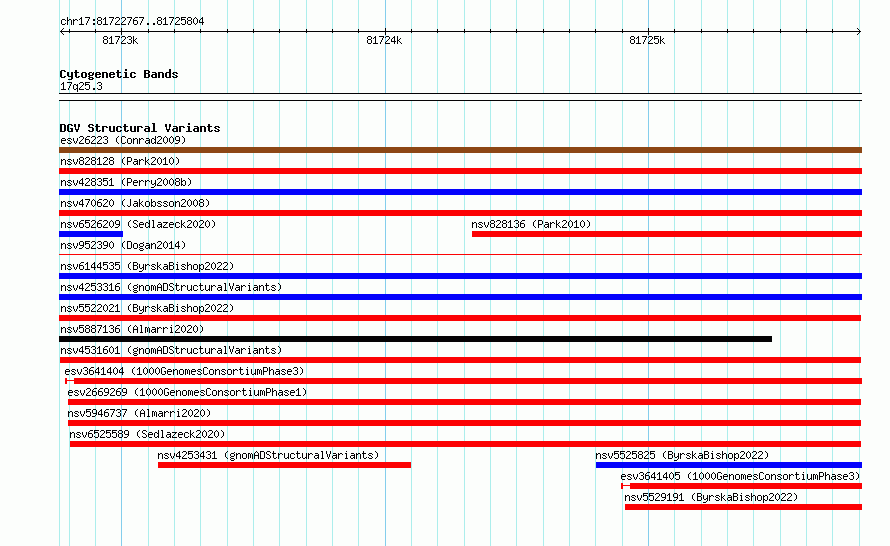
Task: Open nsv470620 (Jakobsson2008) variant label
Action: [x=135, y=203]
